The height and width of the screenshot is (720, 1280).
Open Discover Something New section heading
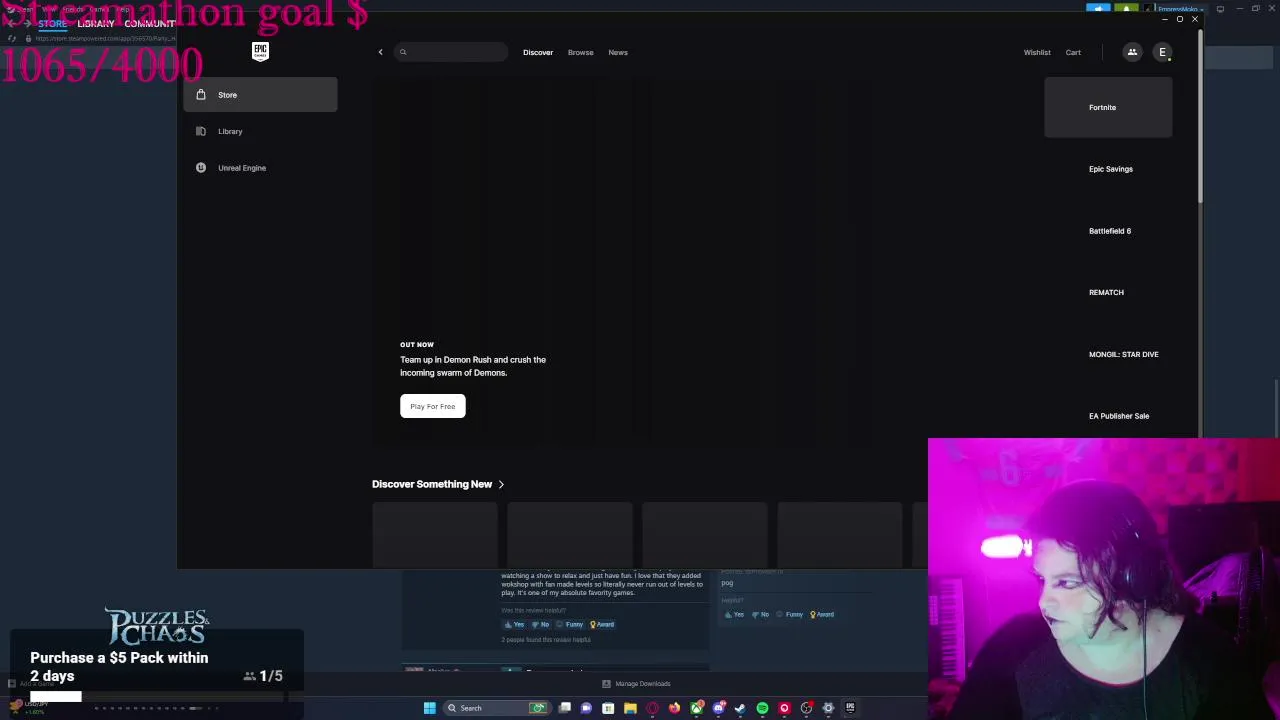pyautogui.click(x=432, y=484)
